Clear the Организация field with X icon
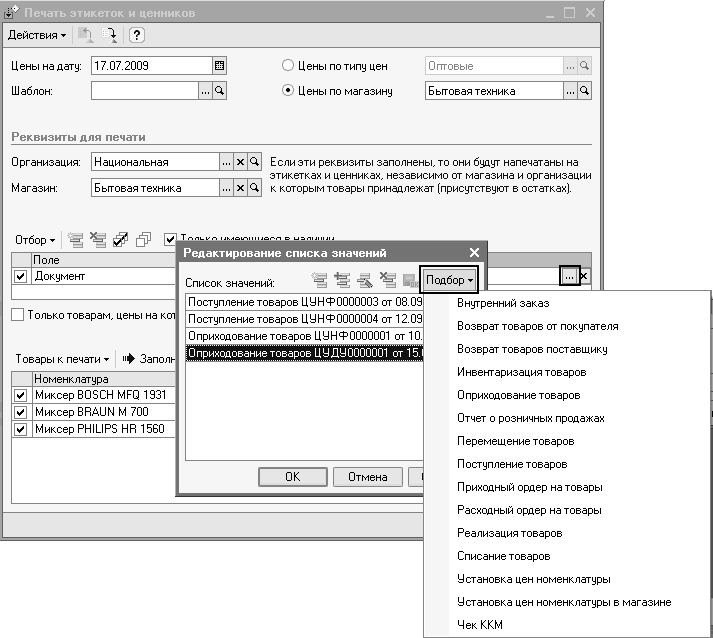 [240, 162]
